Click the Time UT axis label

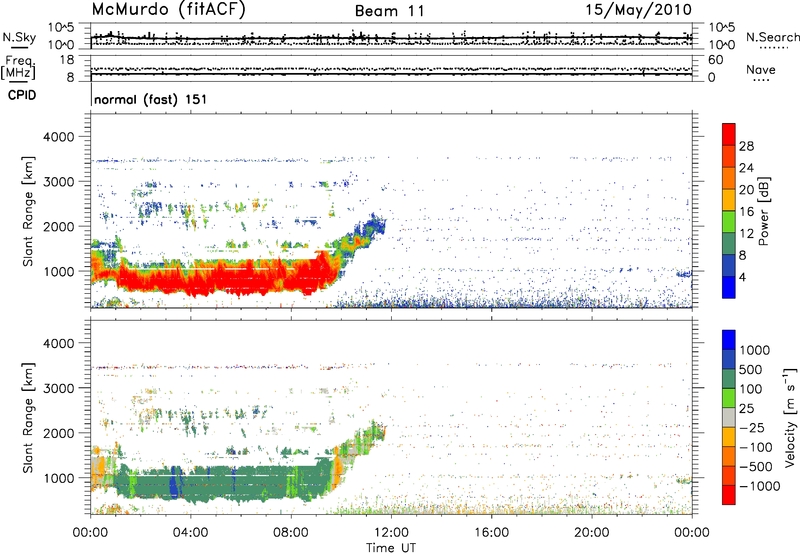(391, 548)
